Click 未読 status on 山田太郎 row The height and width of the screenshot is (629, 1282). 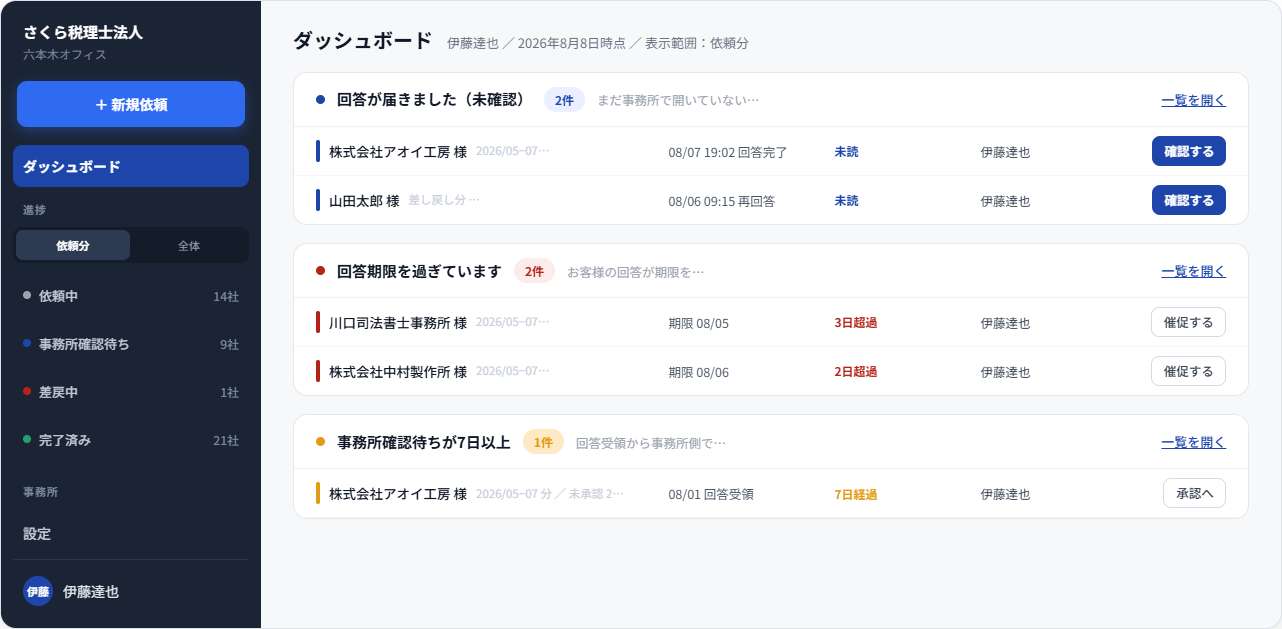[x=846, y=201]
